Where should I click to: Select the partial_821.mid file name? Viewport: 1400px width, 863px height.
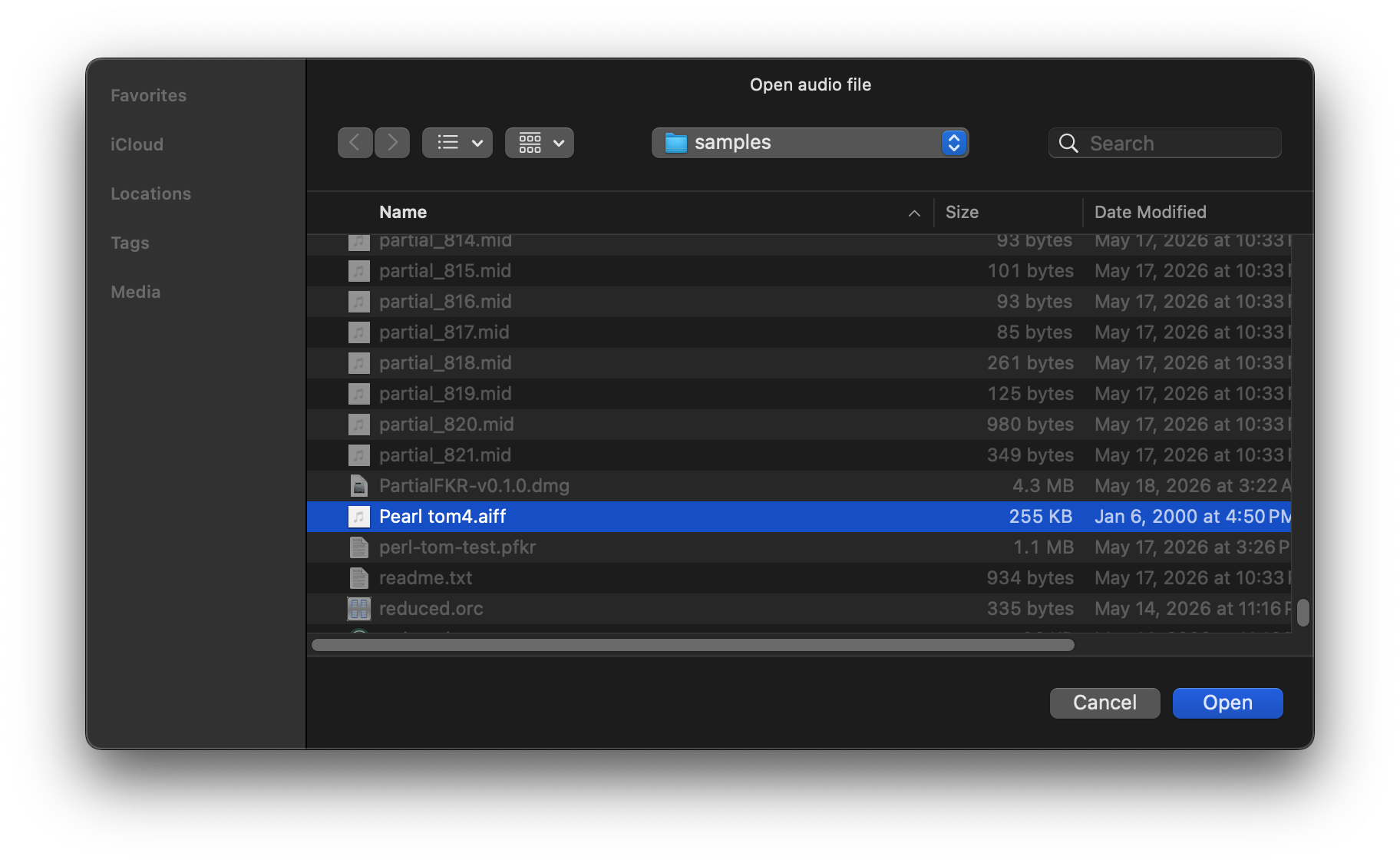click(445, 455)
